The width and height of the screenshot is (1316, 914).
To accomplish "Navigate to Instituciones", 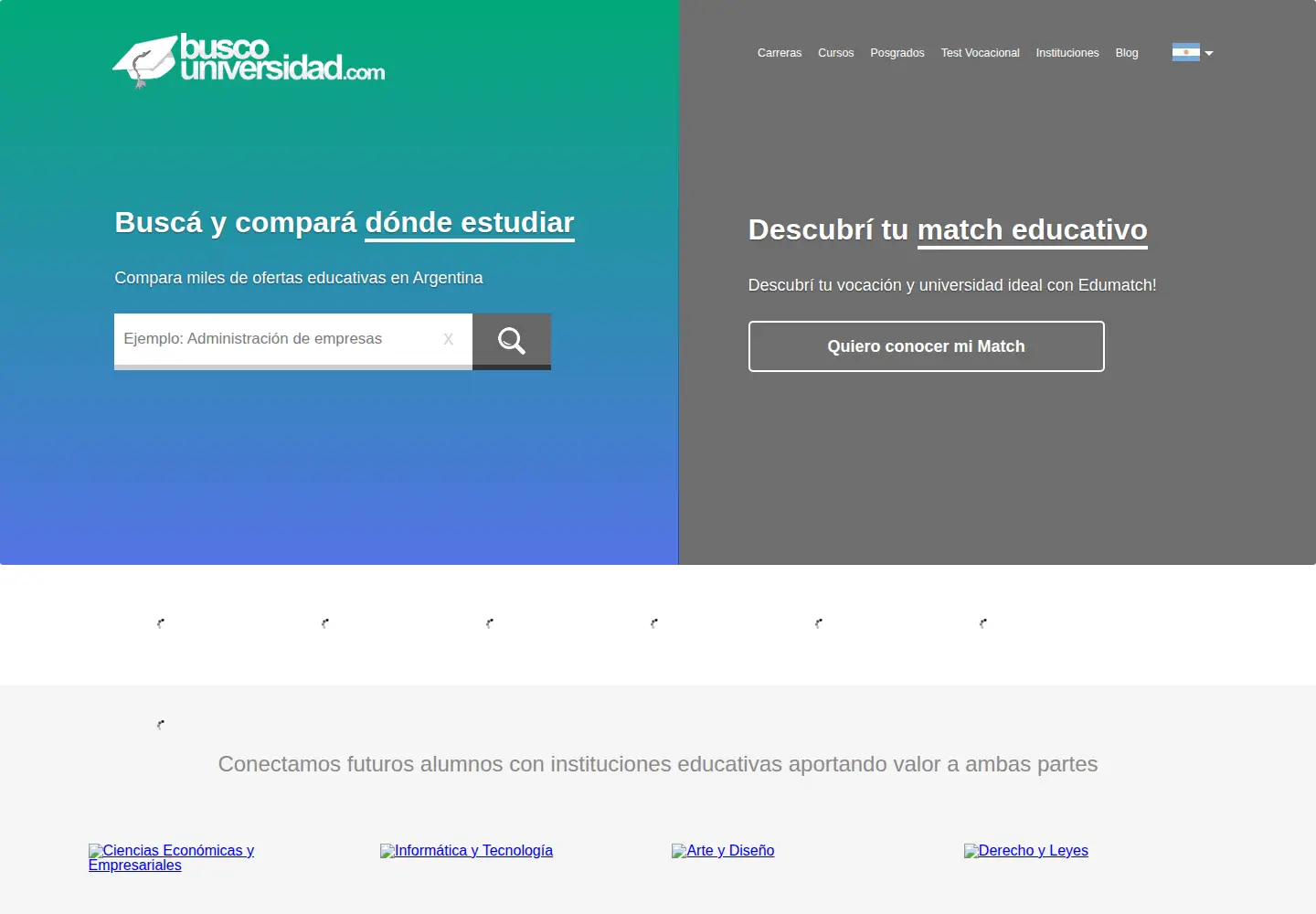I will click(x=1067, y=53).
